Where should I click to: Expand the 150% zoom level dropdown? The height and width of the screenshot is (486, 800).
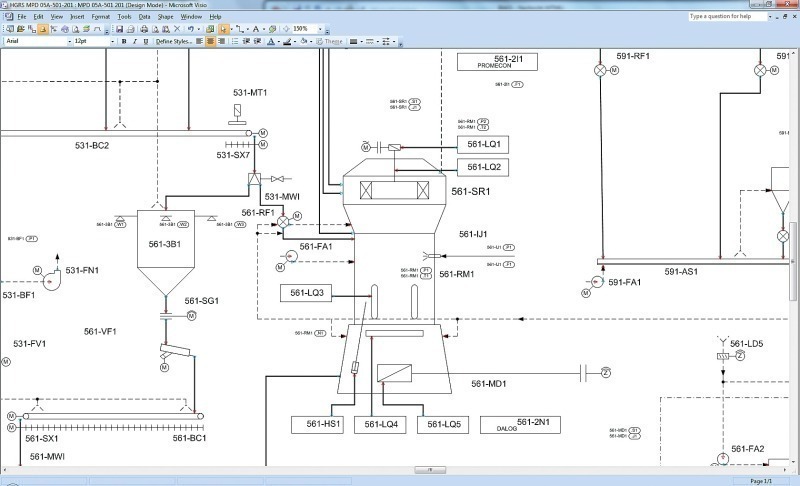pyautogui.click(x=320, y=29)
